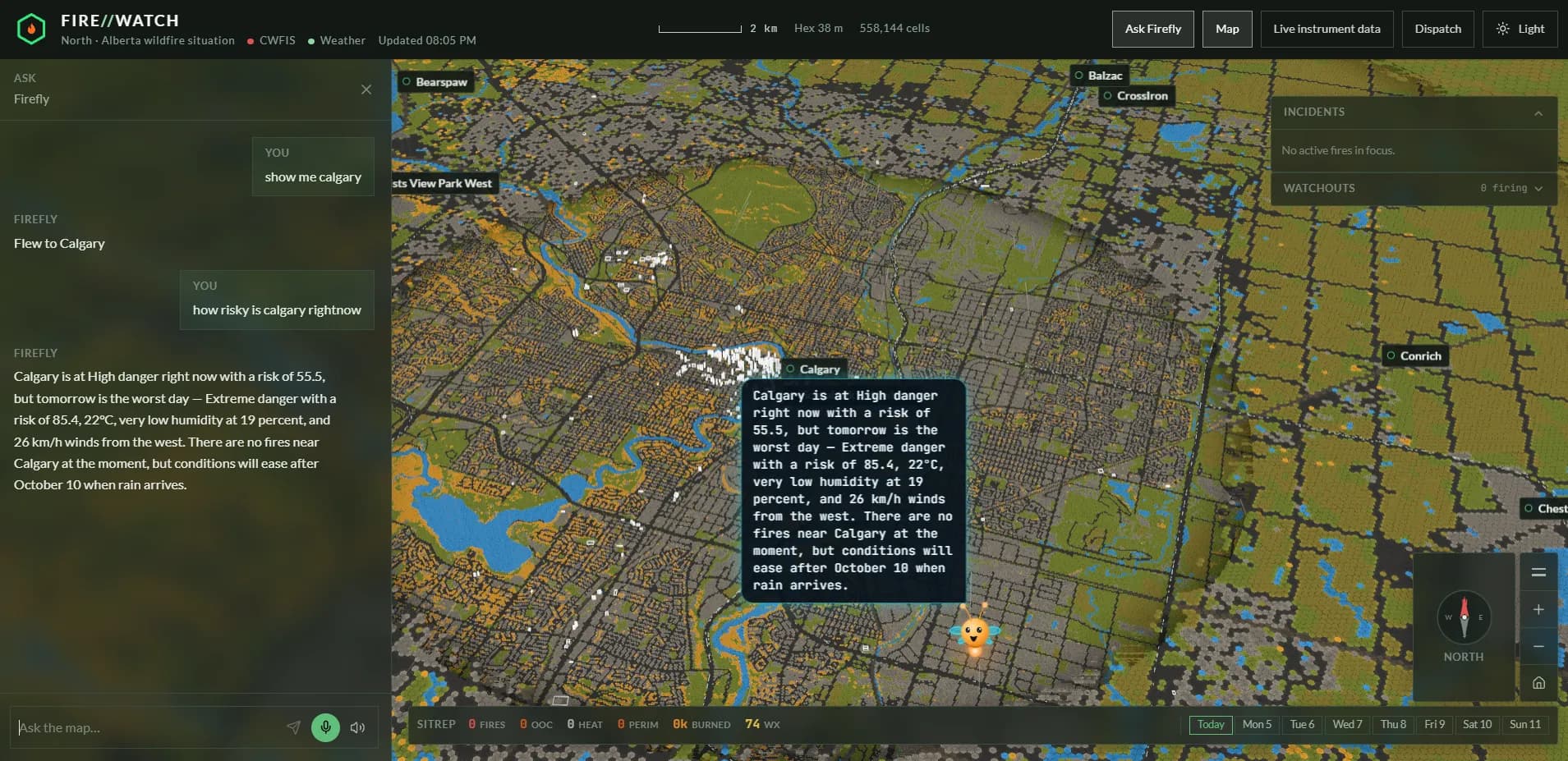Screen dimensions: 1568x761
Task: Collapse the Incidents panel chevron
Action: 1538,112
